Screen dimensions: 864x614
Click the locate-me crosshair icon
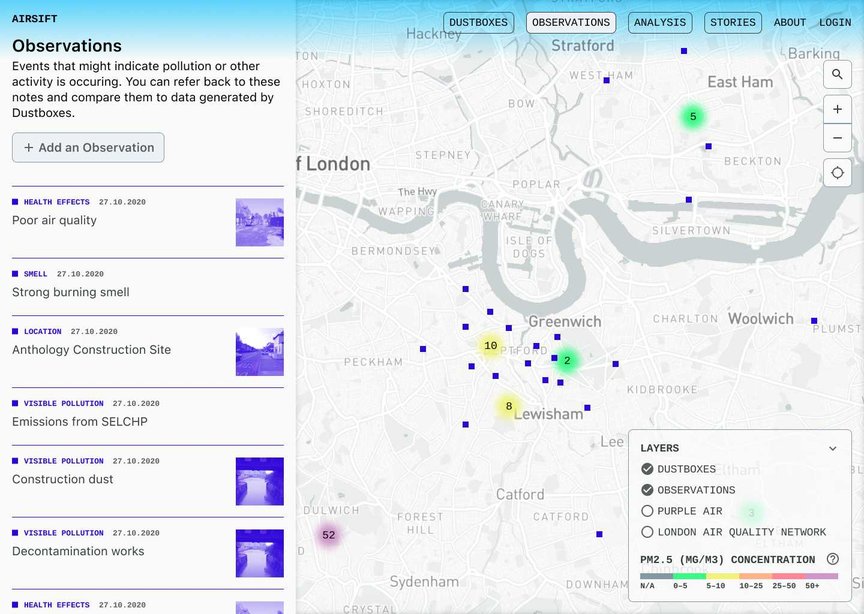[x=837, y=173]
